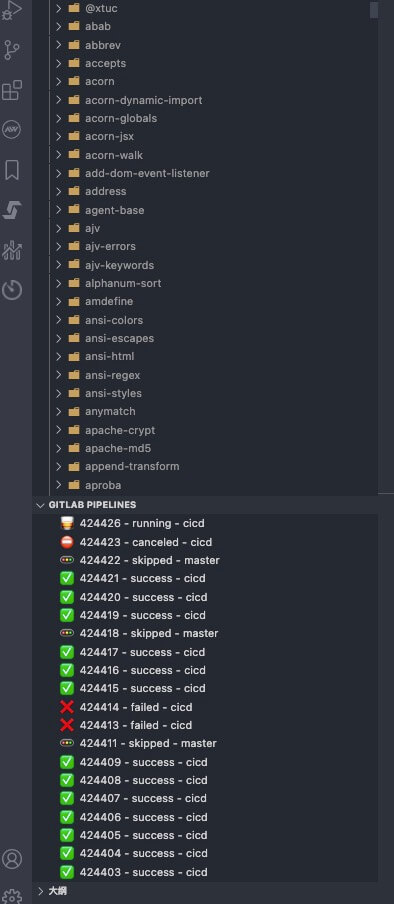
Task: Open the Run and Debug view
Action: click(x=12, y=10)
